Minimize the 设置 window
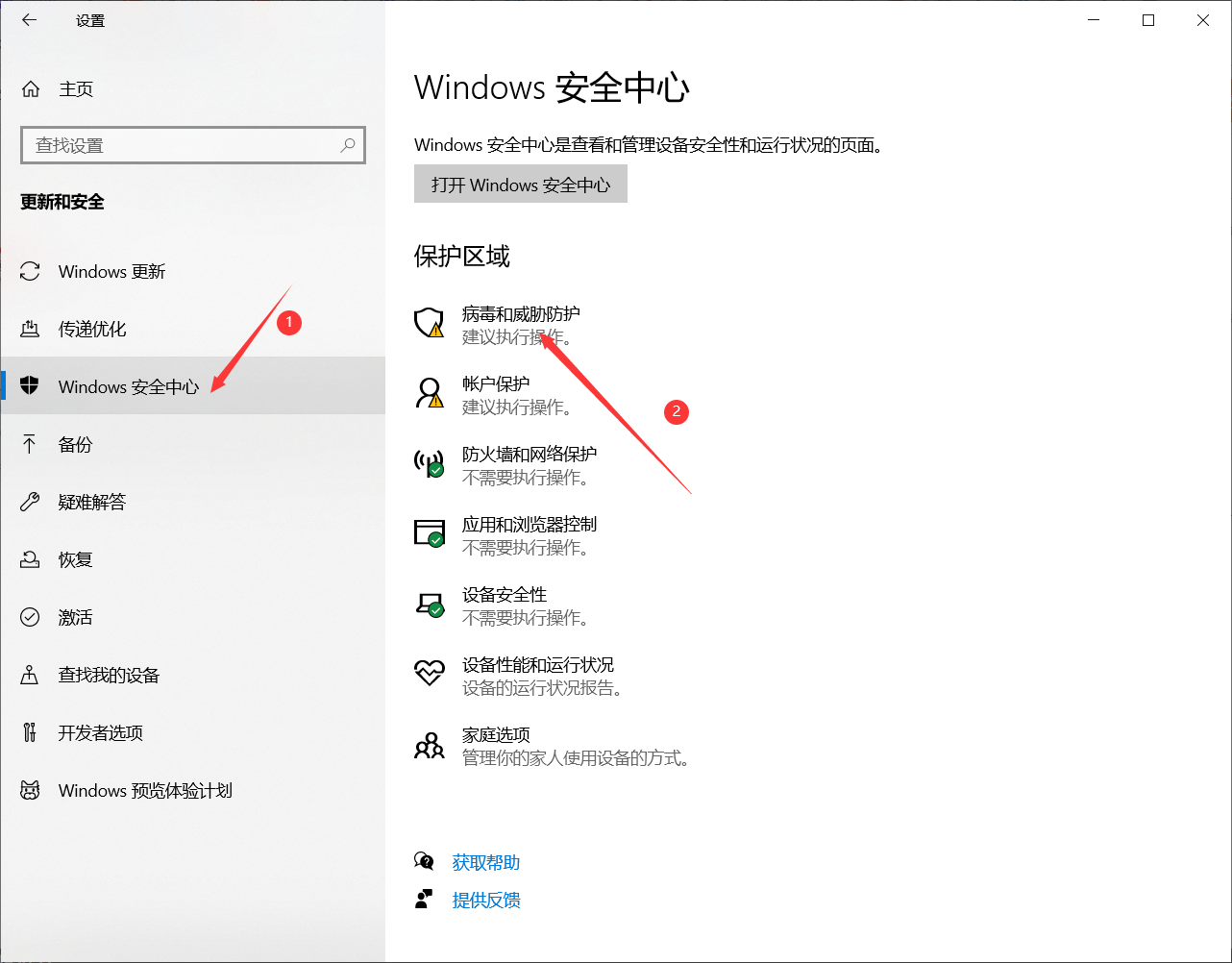1232x963 pixels. tap(1094, 20)
